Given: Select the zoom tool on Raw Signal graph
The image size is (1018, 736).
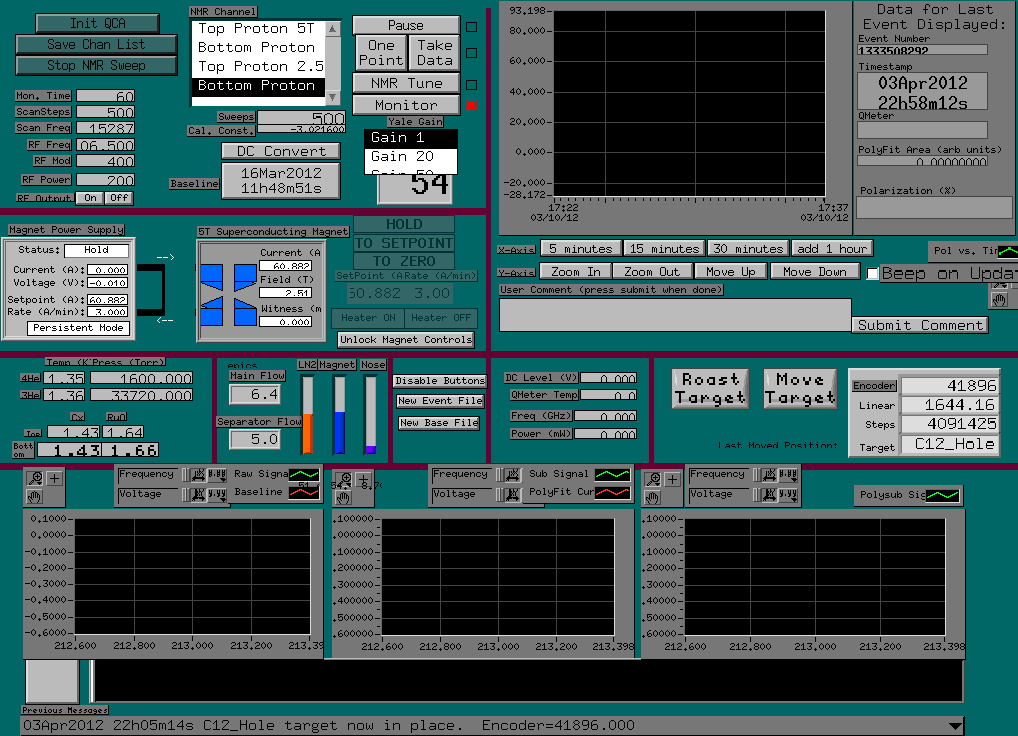Looking at the screenshot, I should coord(35,479).
